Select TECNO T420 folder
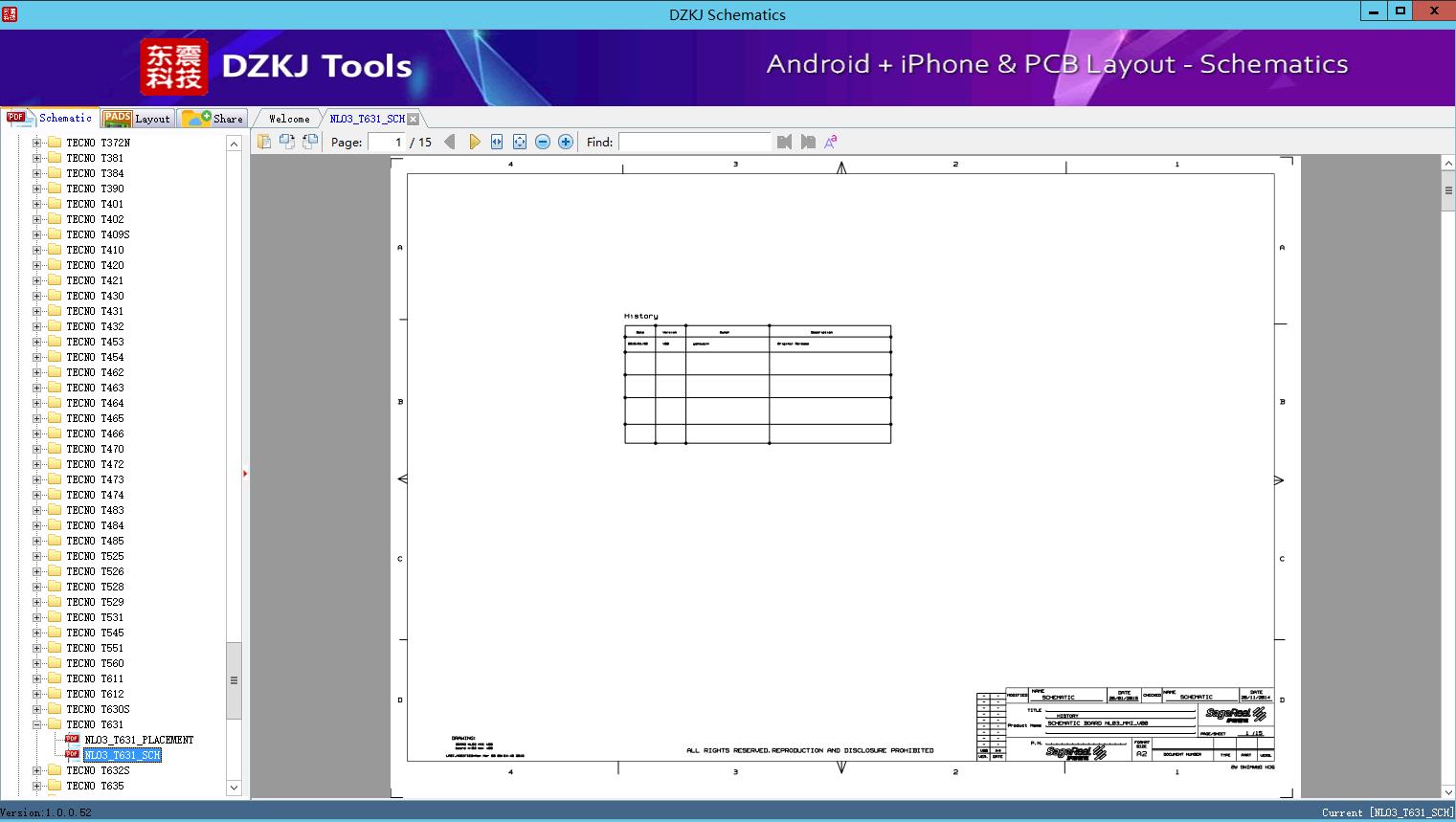Viewport: 1456px width, 822px height. click(x=95, y=265)
